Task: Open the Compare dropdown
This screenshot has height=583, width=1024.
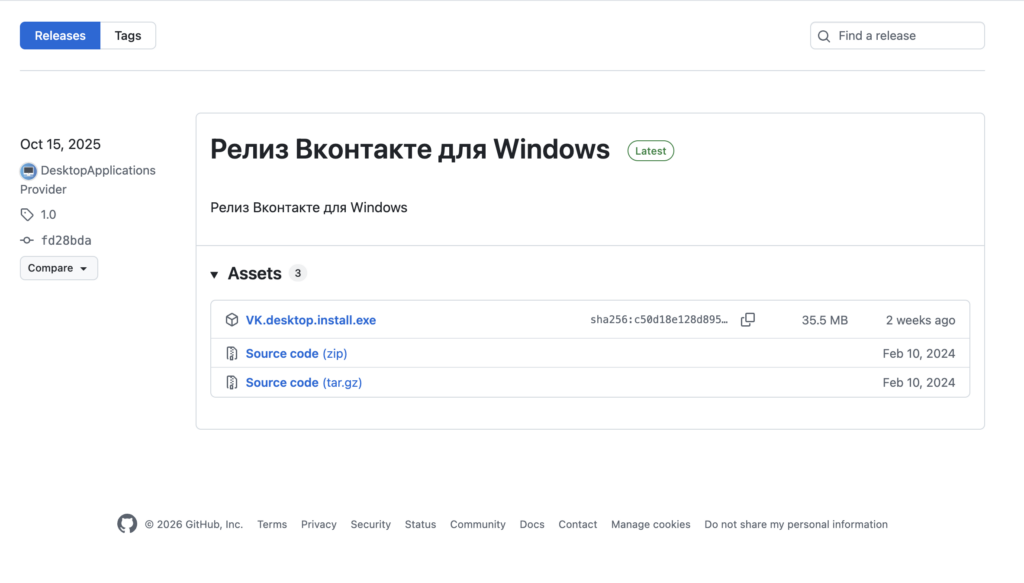Action: pyautogui.click(x=59, y=268)
